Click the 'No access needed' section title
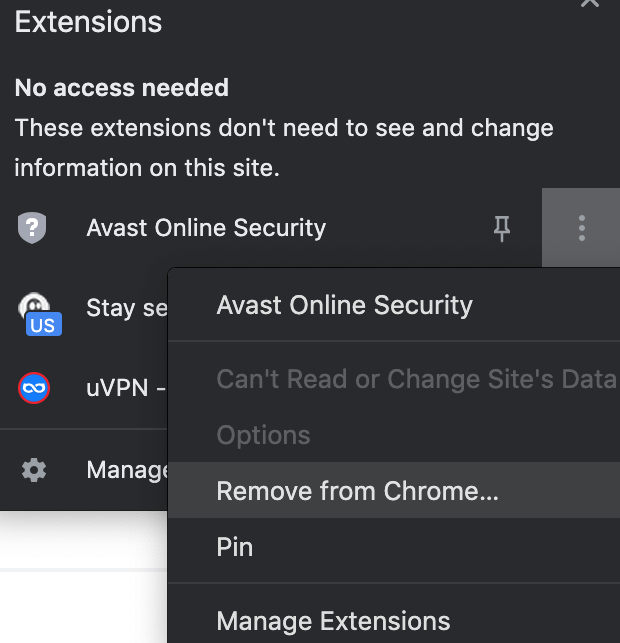The height and width of the screenshot is (643, 620). [x=122, y=88]
